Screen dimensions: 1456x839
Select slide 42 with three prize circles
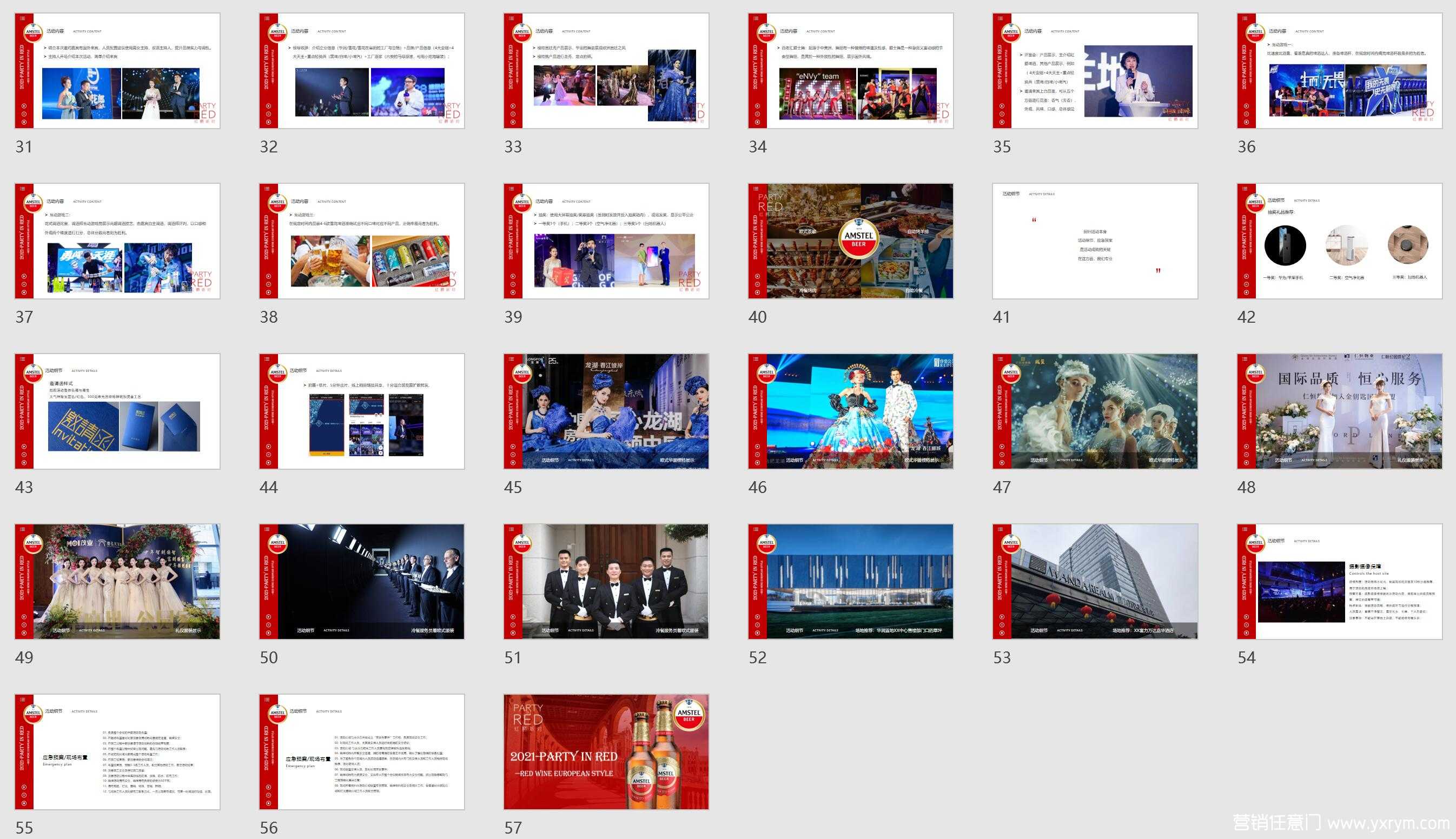[x=1340, y=241]
